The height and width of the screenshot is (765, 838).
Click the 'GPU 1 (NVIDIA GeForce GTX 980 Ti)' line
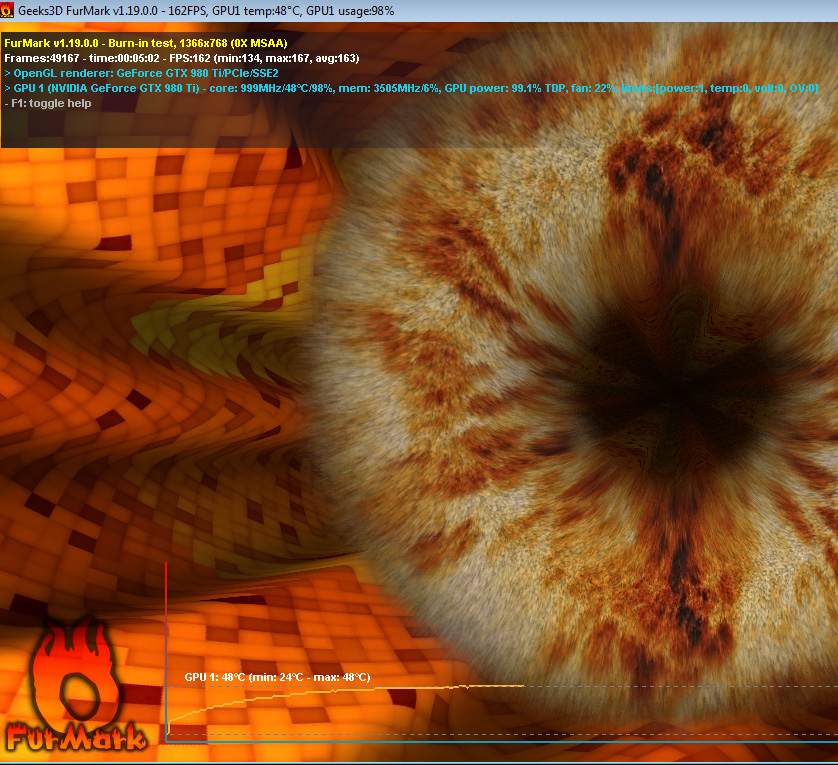pos(412,88)
